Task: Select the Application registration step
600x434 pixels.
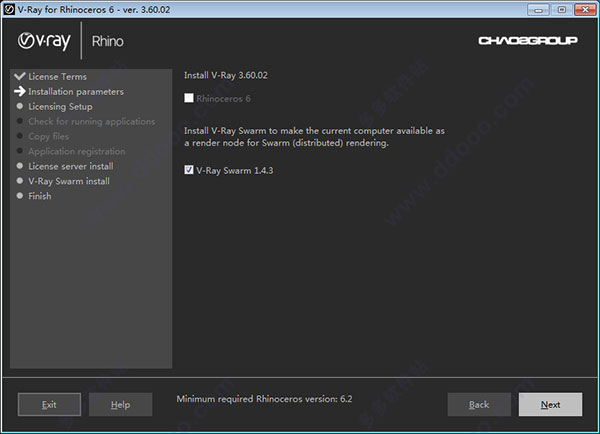Action: (x=77, y=152)
